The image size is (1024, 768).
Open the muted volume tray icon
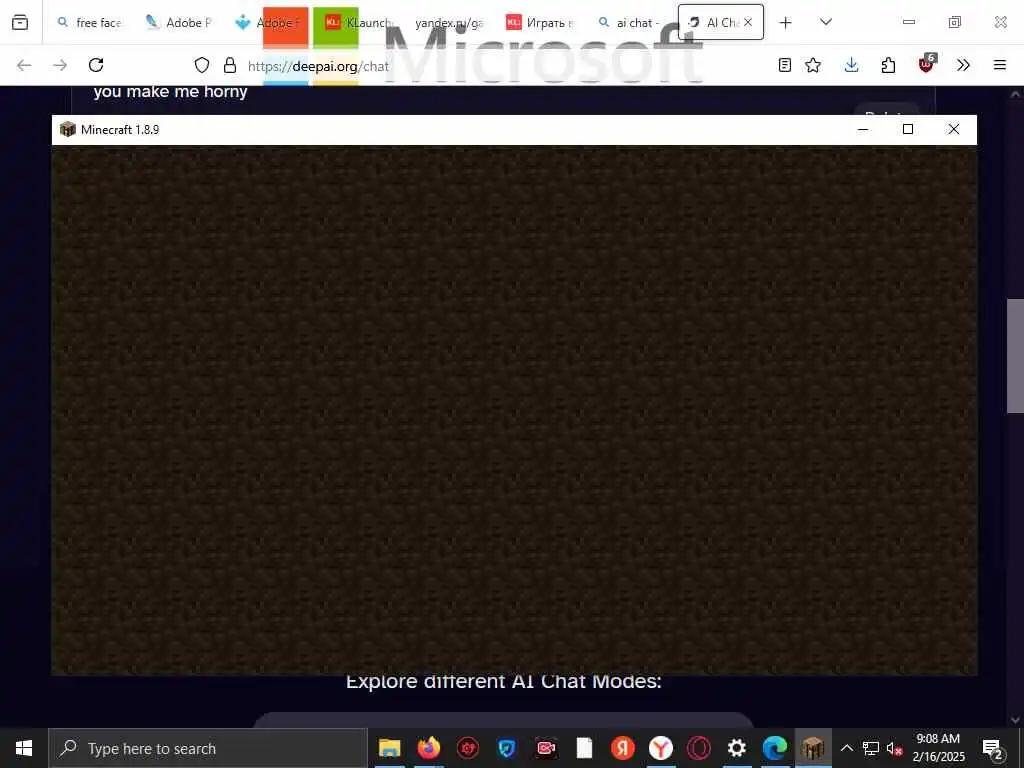point(895,748)
